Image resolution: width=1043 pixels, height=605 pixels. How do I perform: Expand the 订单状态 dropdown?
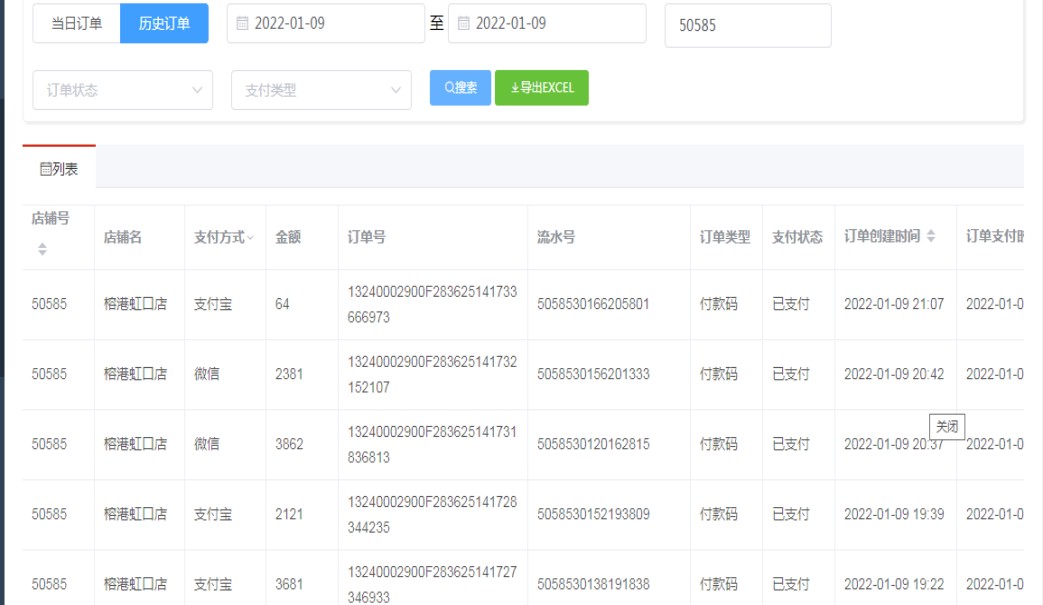point(122,90)
